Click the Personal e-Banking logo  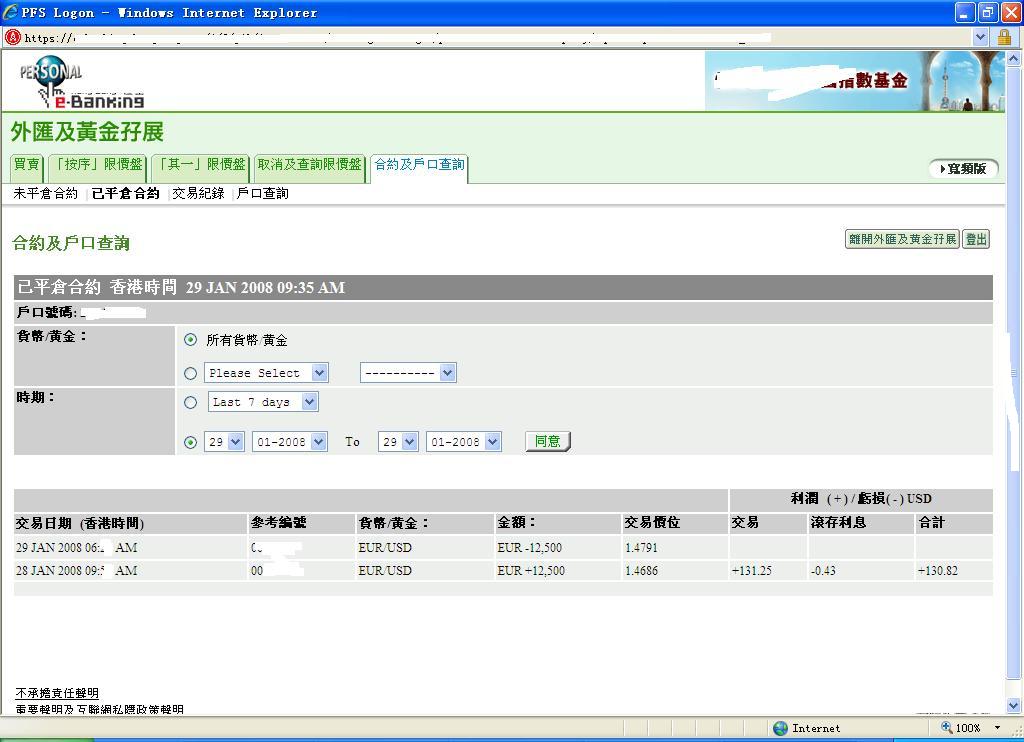[81, 82]
